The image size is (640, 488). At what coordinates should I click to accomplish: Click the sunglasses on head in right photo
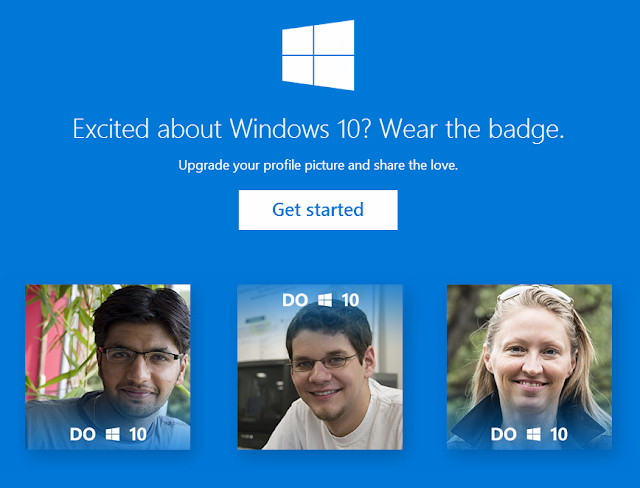coord(534,292)
